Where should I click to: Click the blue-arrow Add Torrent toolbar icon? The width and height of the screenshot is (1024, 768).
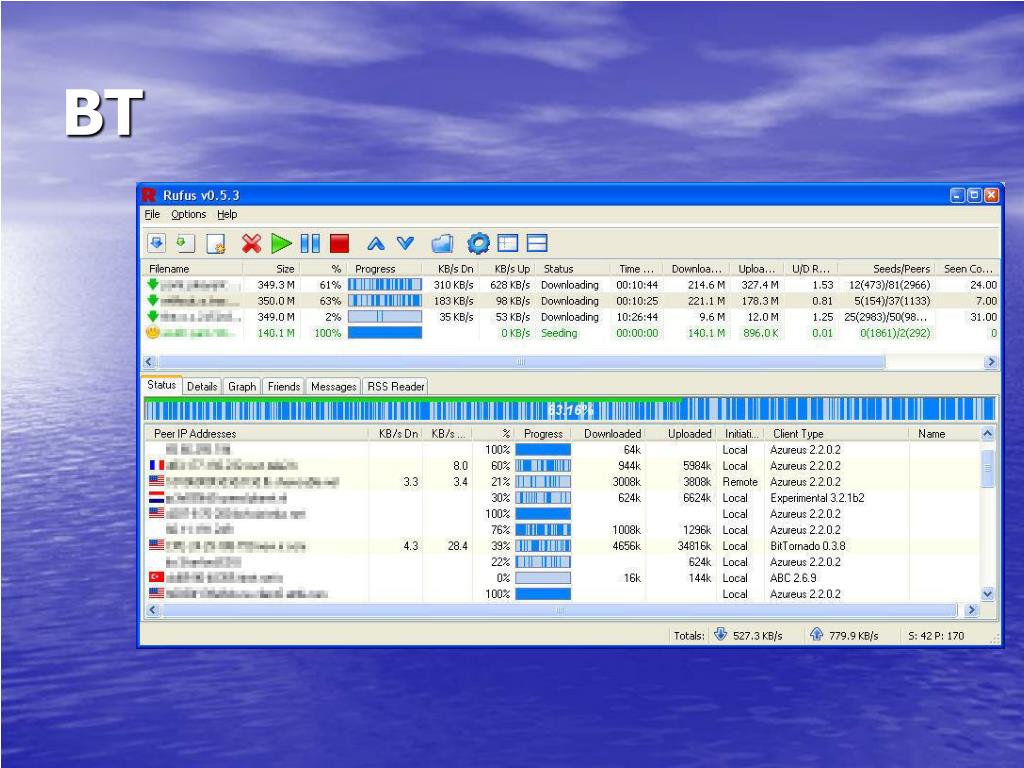tap(156, 243)
